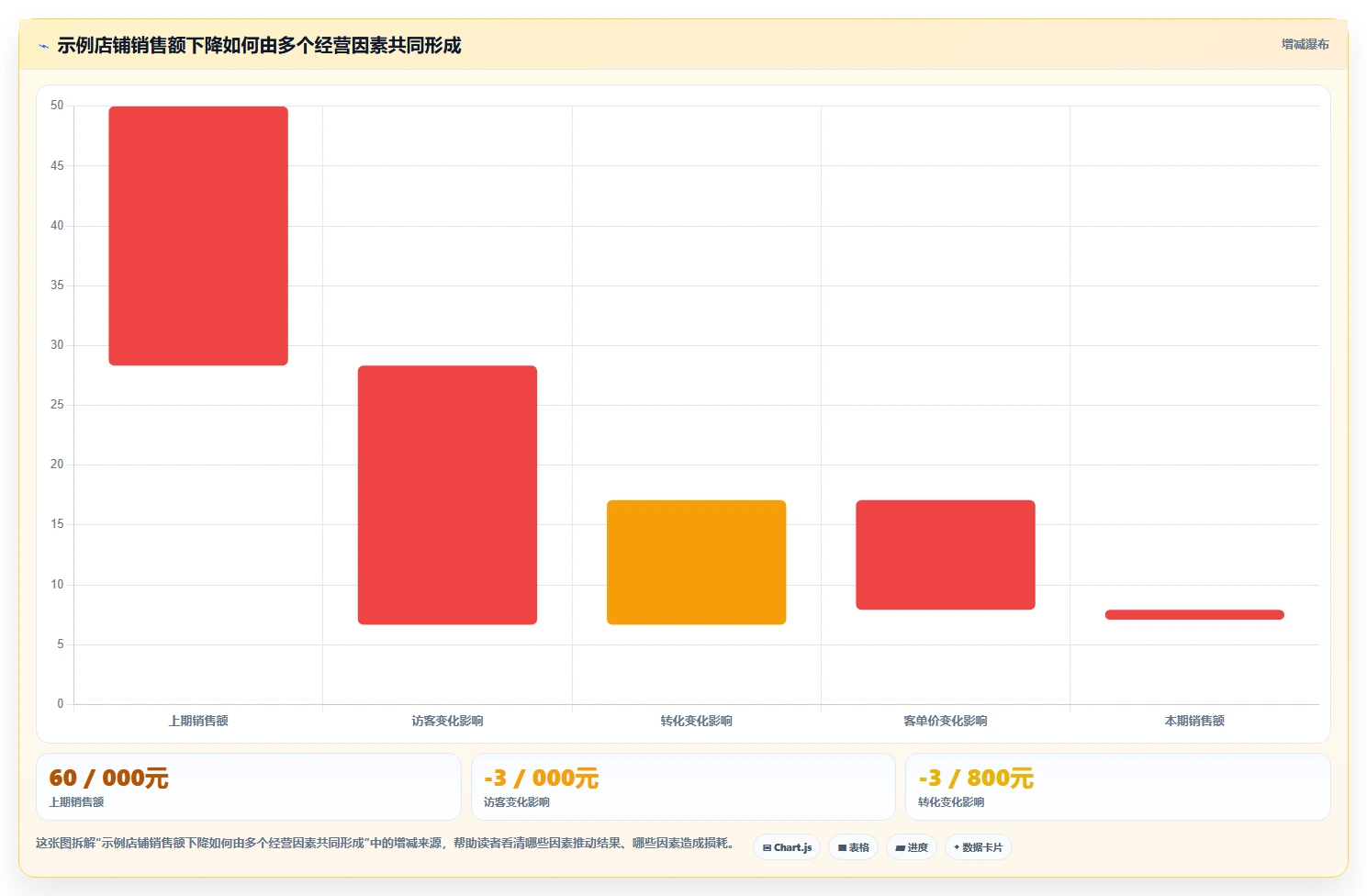Click the y-axis value 25

(57, 405)
